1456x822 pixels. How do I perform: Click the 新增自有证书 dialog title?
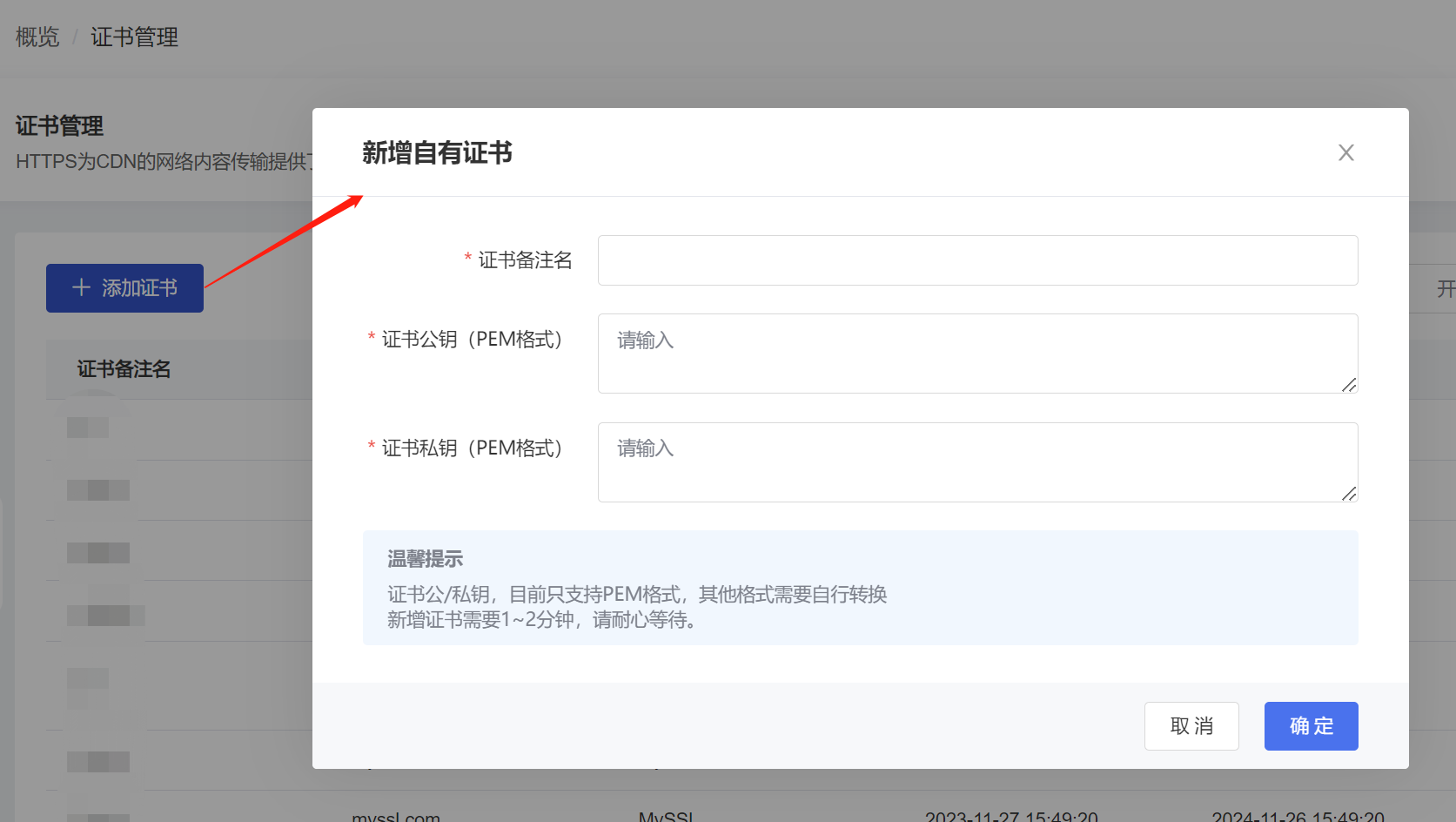tap(437, 153)
